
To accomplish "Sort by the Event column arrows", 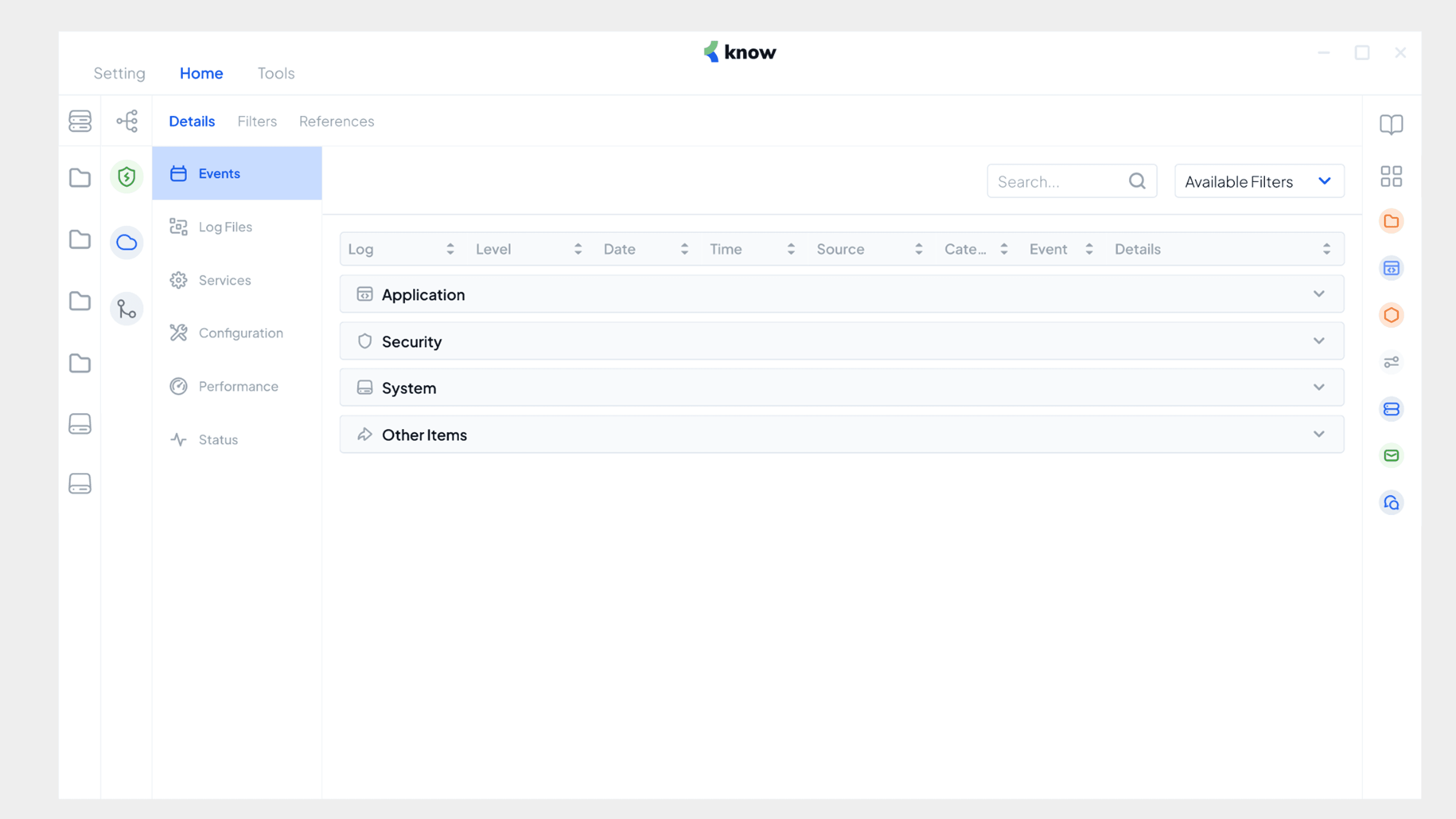I will (x=1089, y=249).
